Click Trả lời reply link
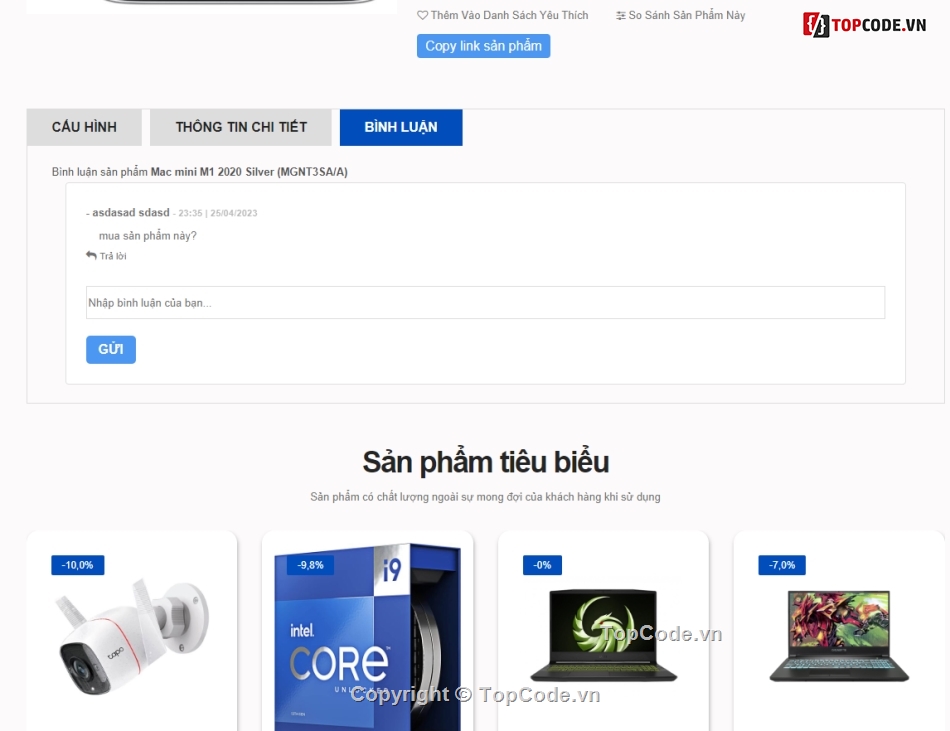The height and width of the screenshot is (731, 950). pyautogui.click(x=113, y=256)
